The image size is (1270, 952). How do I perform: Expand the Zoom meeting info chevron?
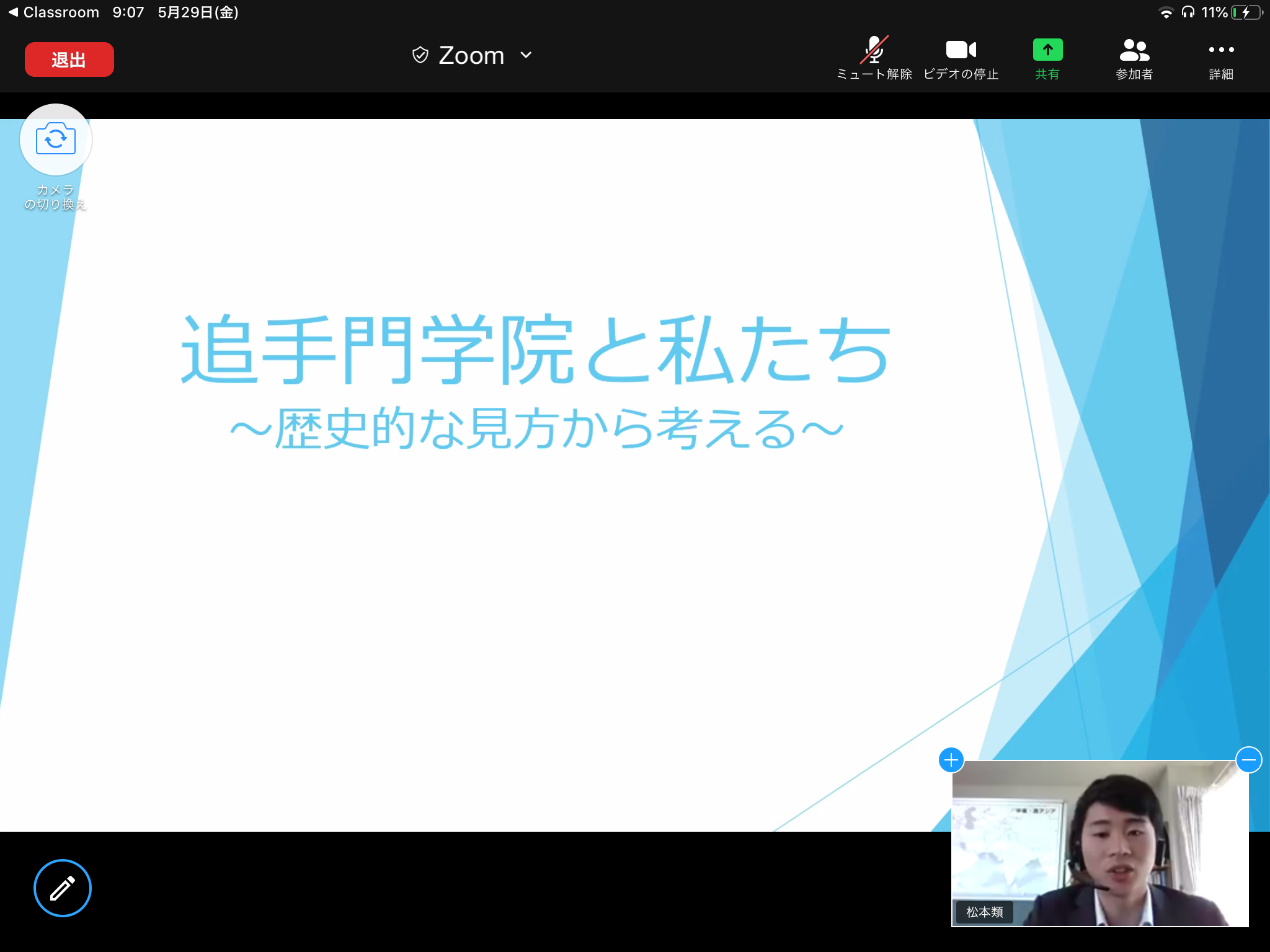click(x=526, y=55)
